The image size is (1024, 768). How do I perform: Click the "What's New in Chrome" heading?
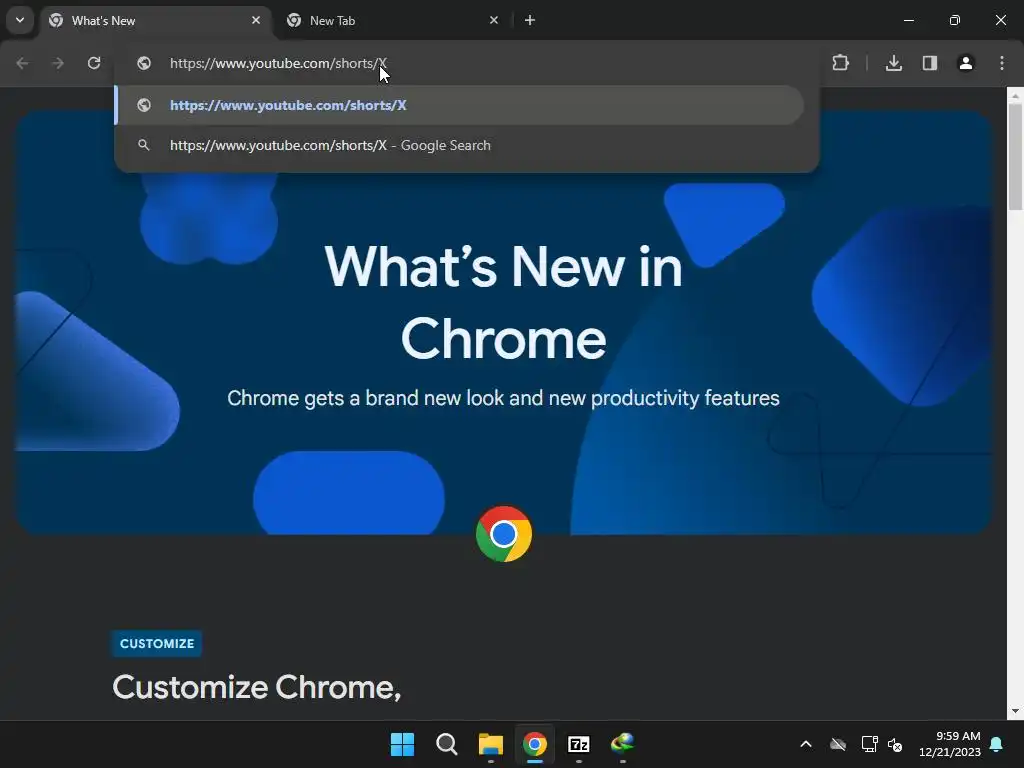504,302
